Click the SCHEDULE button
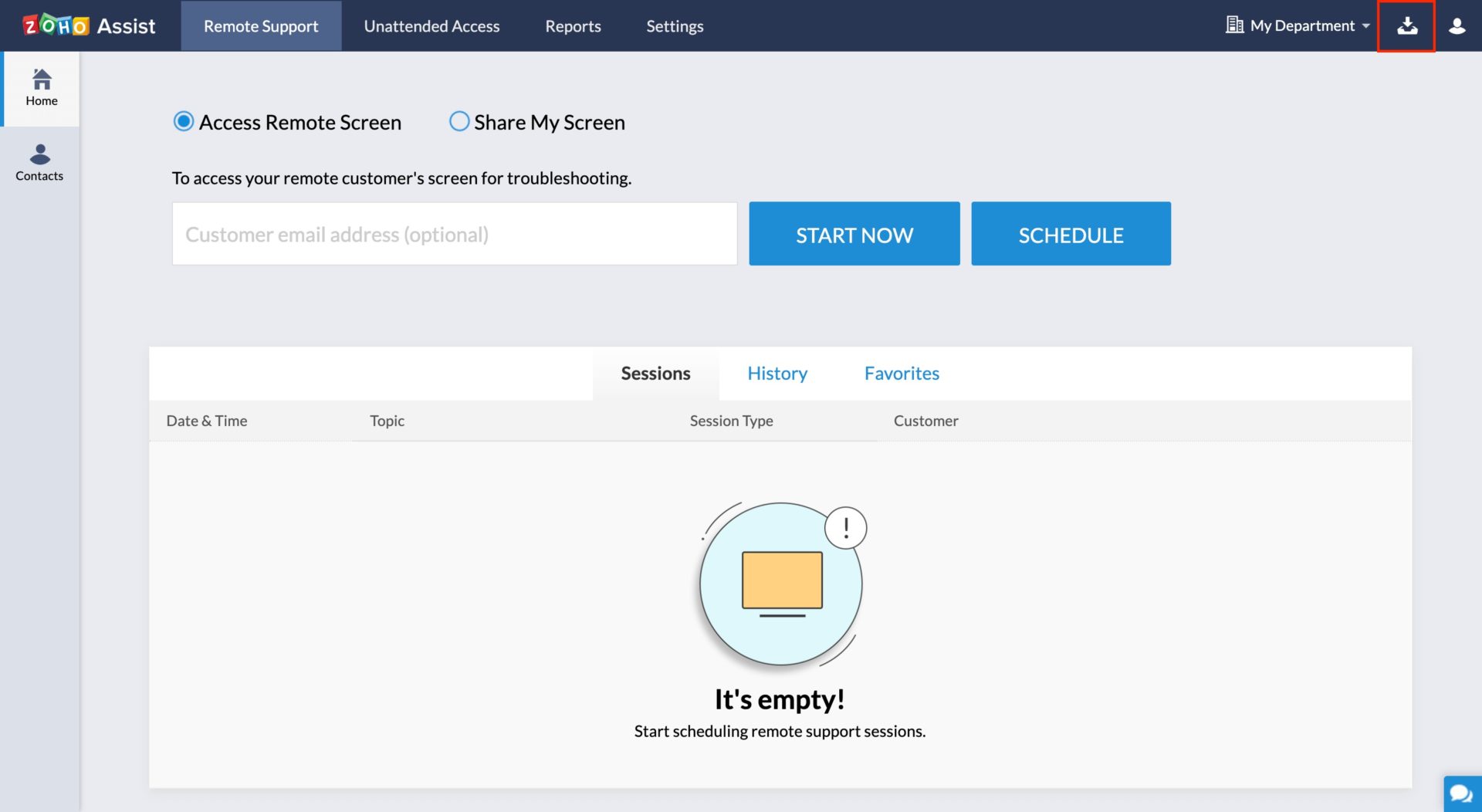Viewport: 1482px width, 812px height. [x=1071, y=233]
